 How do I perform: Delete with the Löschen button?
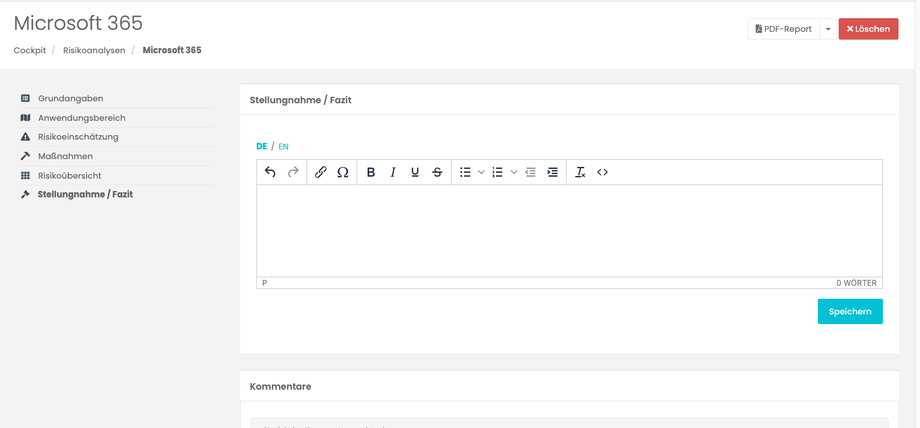click(x=868, y=29)
